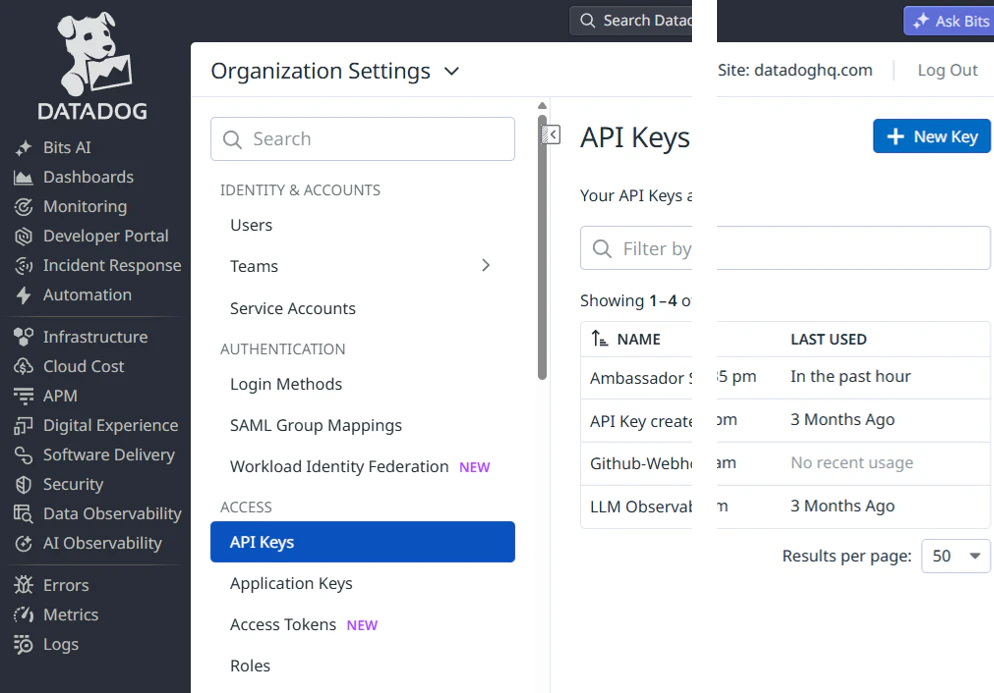The width and height of the screenshot is (994, 693).
Task: Focus the settings Search input field
Action: [x=363, y=139]
